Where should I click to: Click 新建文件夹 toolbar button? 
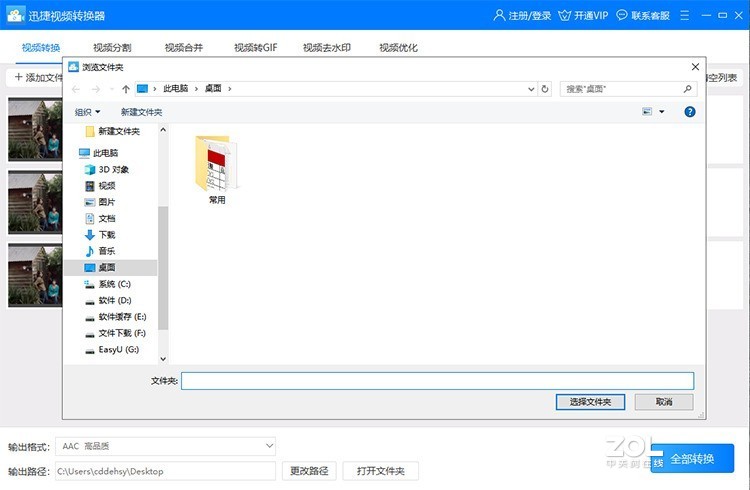coord(142,112)
